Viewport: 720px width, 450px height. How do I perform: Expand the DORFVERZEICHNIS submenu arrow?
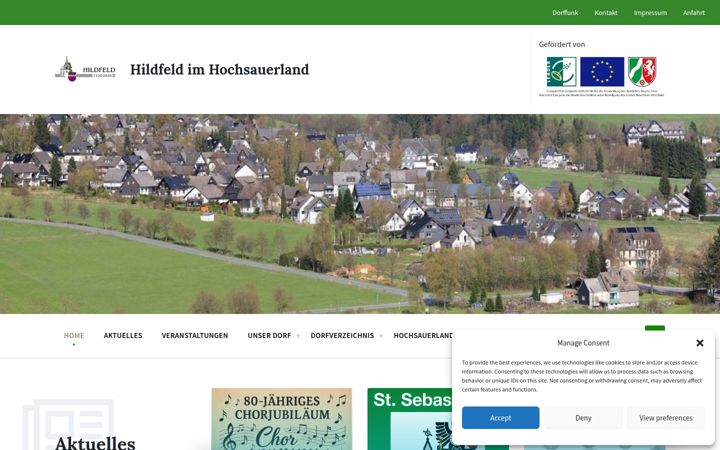(x=381, y=336)
